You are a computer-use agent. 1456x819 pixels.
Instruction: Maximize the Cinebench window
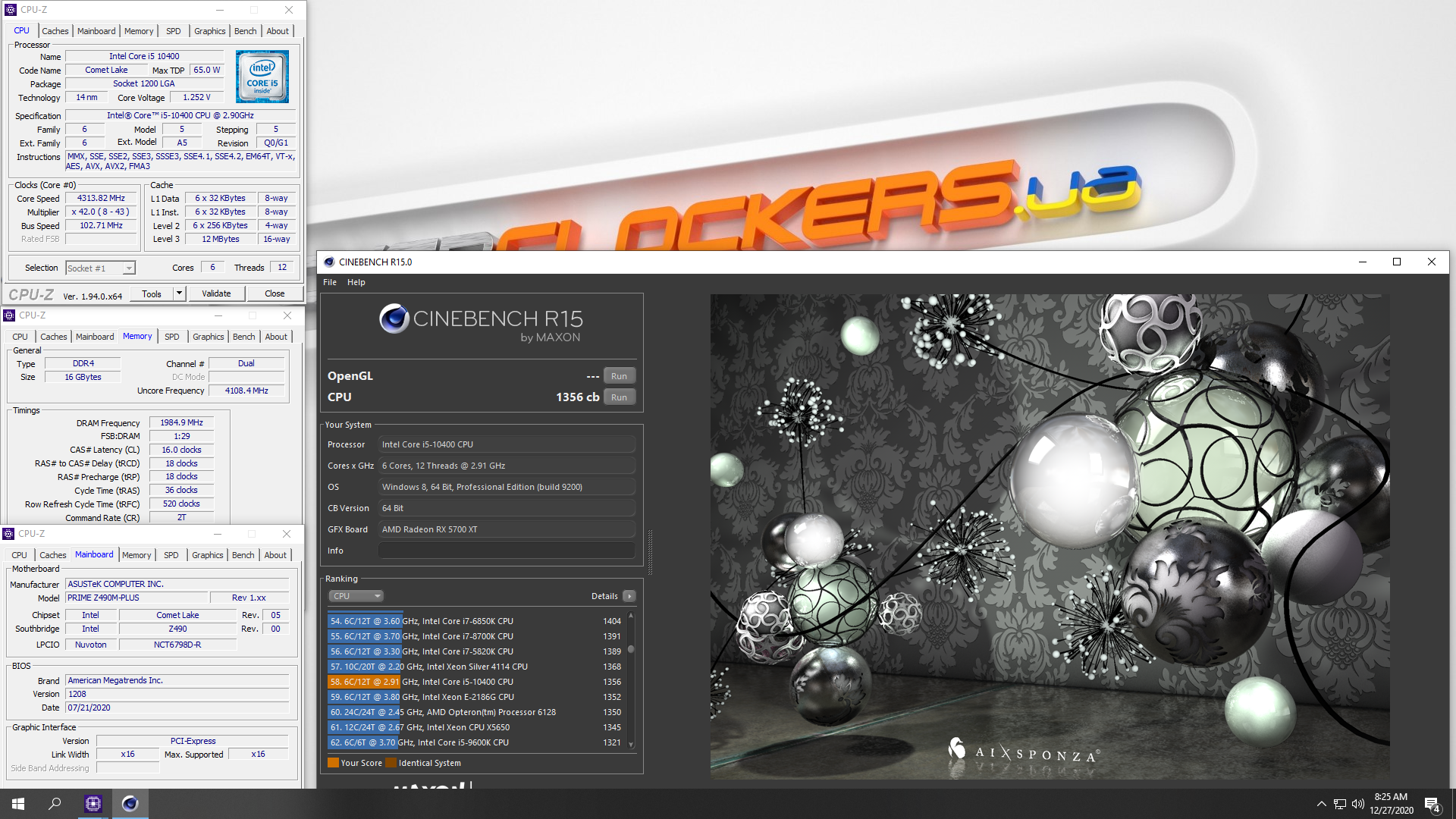coord(1397,262)
